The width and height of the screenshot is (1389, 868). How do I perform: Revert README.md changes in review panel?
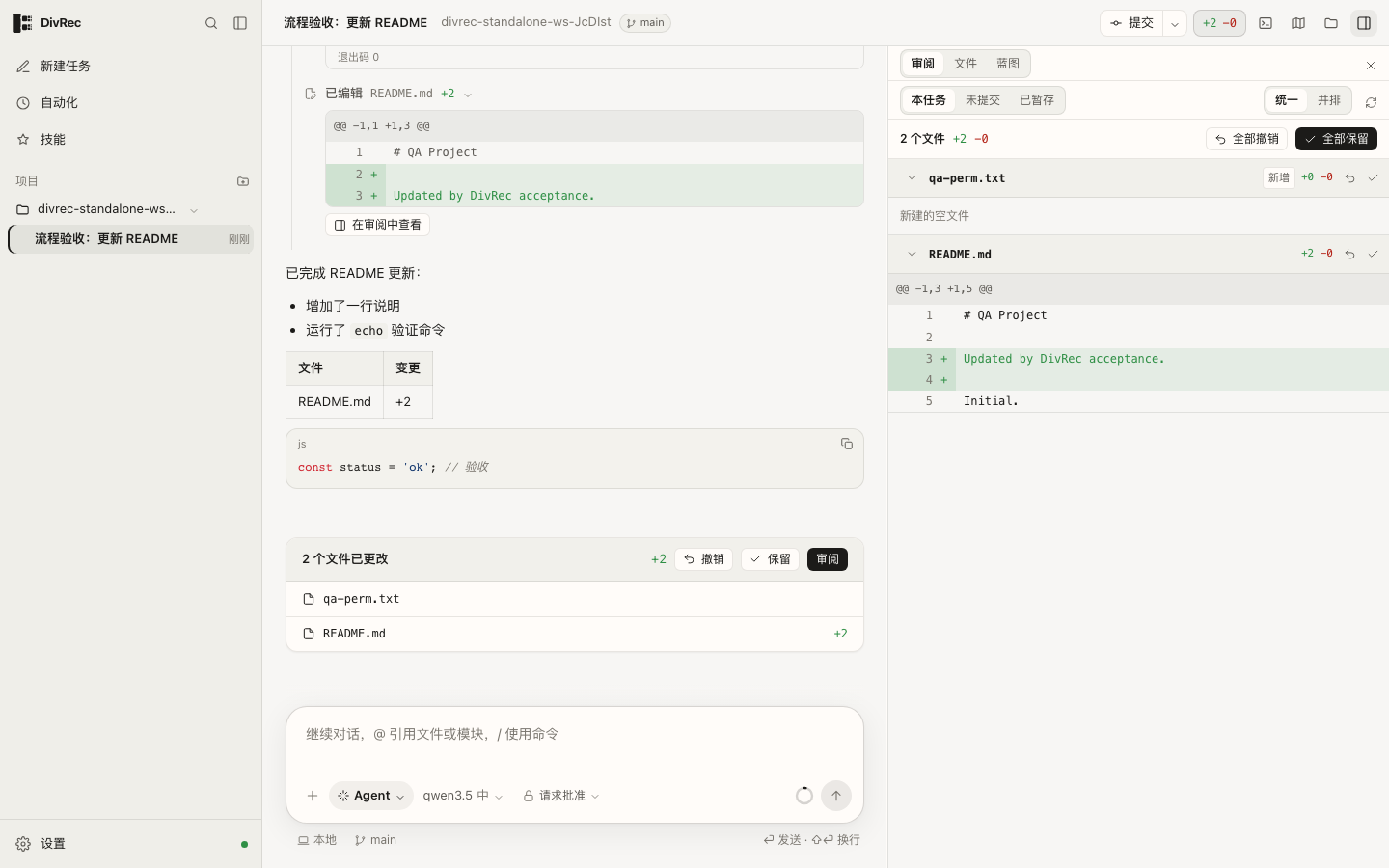click(1349, 255)
